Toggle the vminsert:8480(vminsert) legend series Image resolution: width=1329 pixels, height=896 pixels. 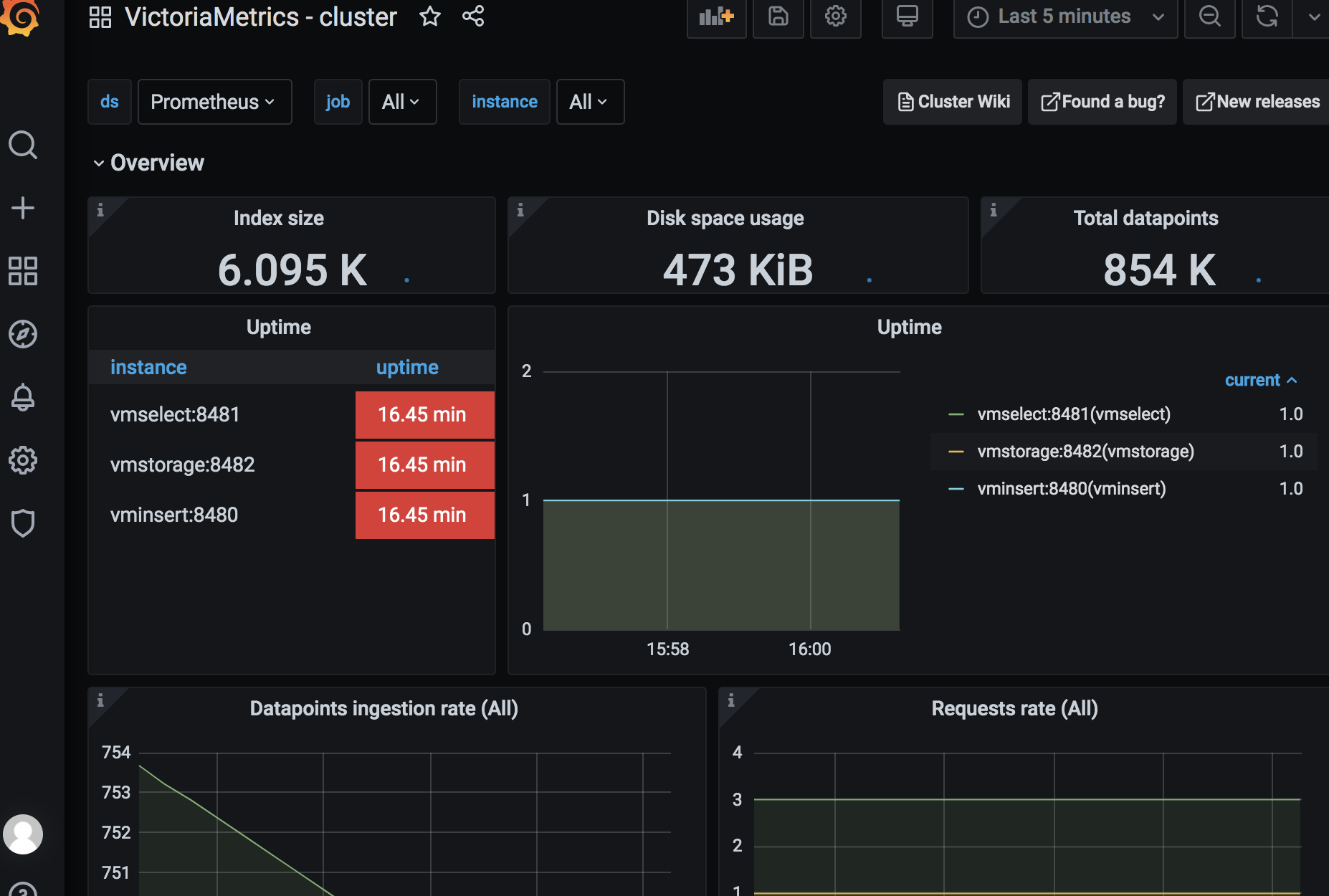click(x=1072, y=488)
